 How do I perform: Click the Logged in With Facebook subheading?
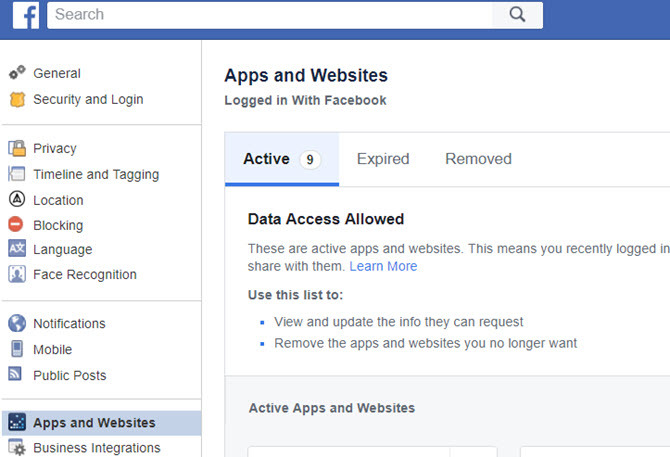(305, 100)
